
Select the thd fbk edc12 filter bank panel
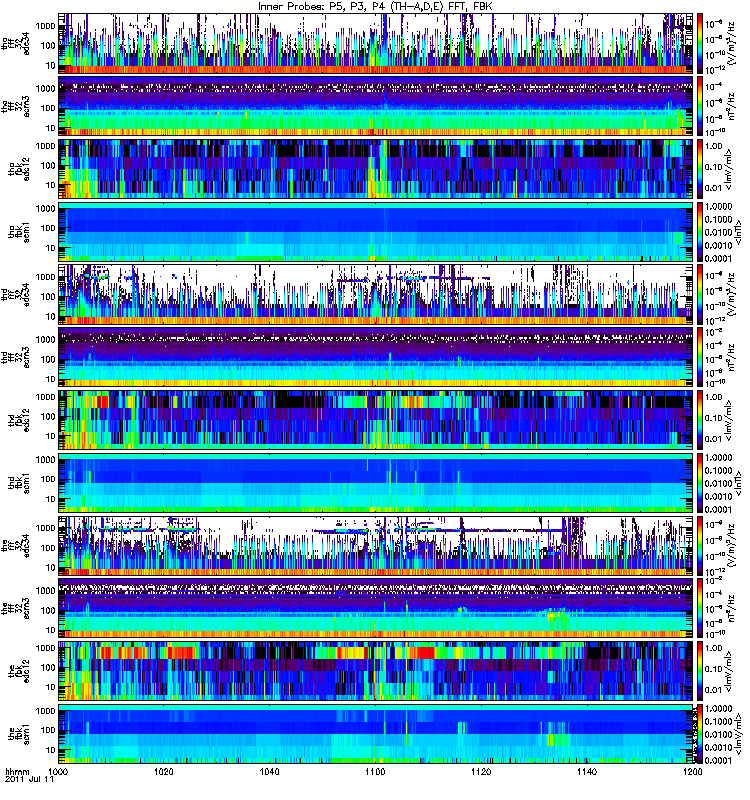(x=376, y=420)
